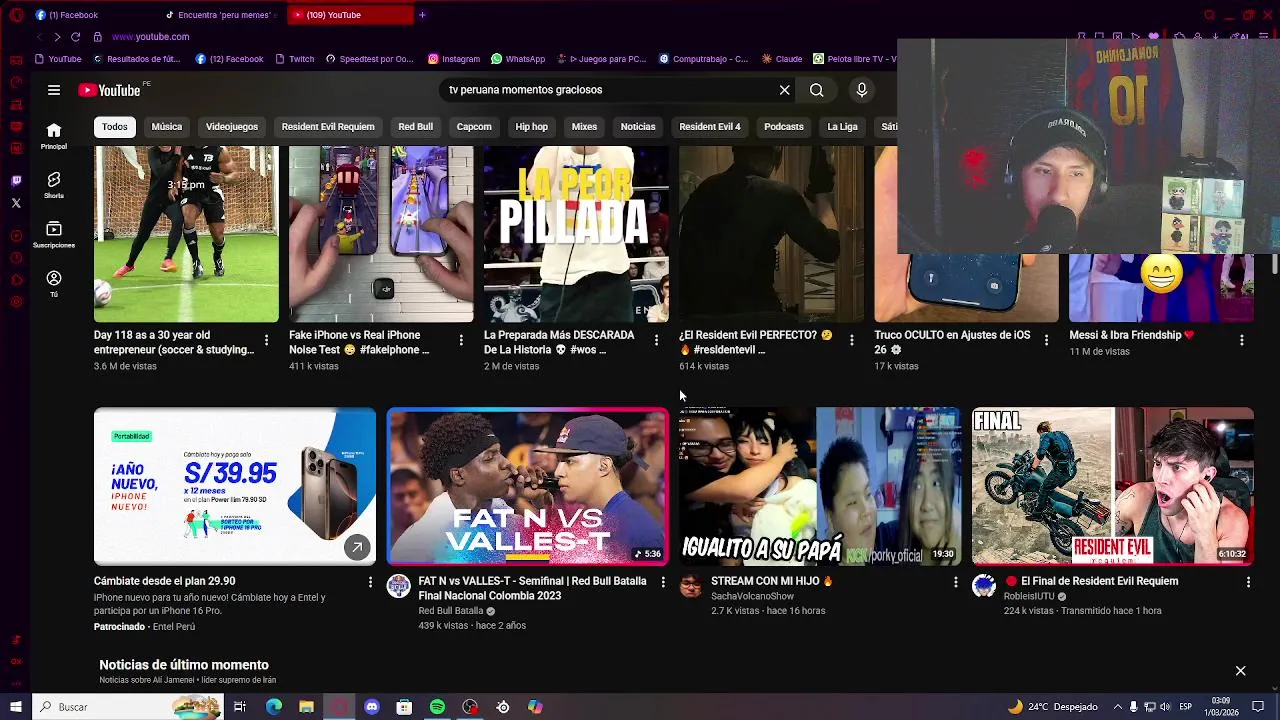Open SachaVolcanoShow channel avatar
The image size is (1280, 720).
(x=691, y=586)
